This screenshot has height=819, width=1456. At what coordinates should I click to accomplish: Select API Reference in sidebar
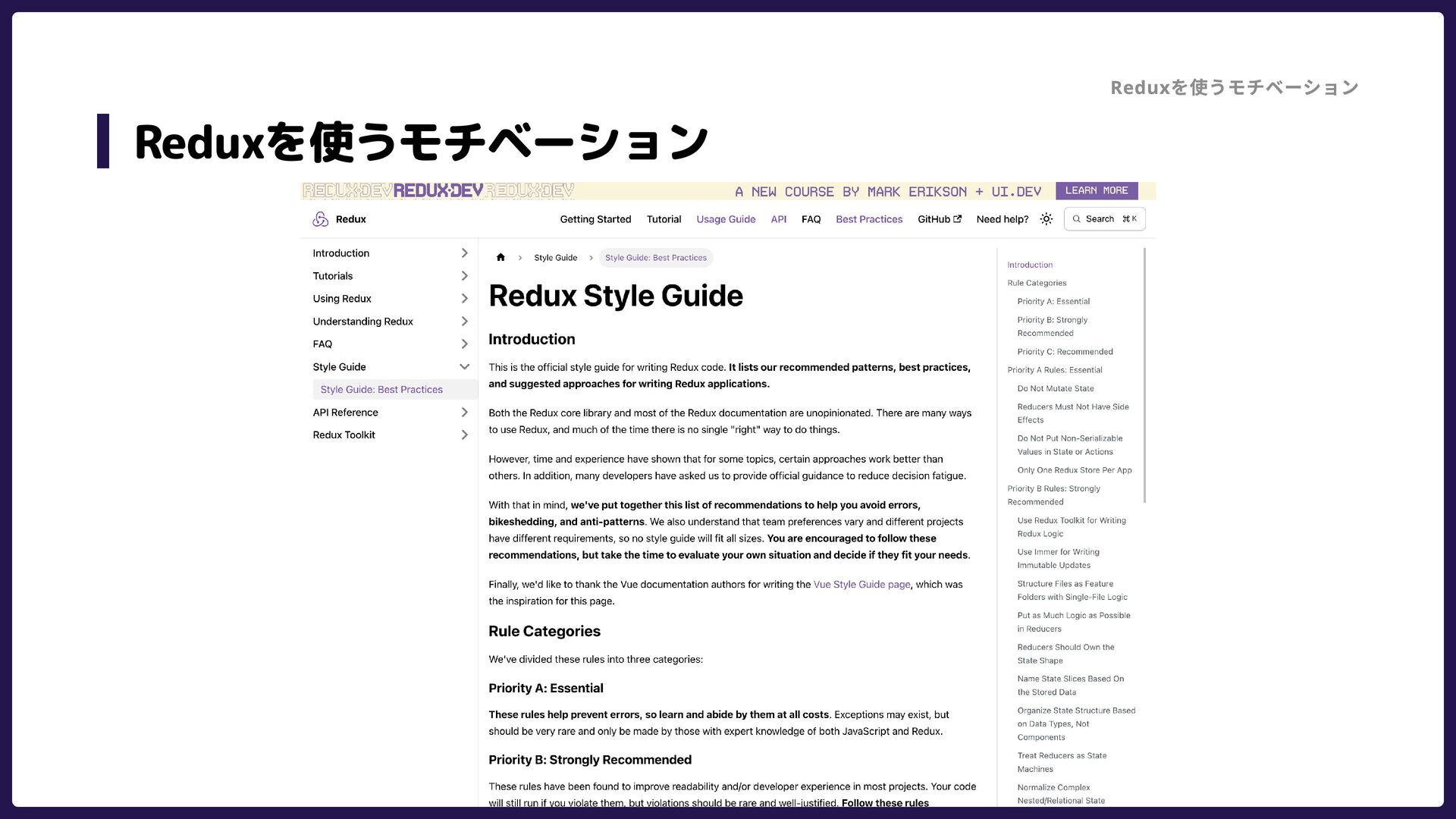[x=345, y=413]
